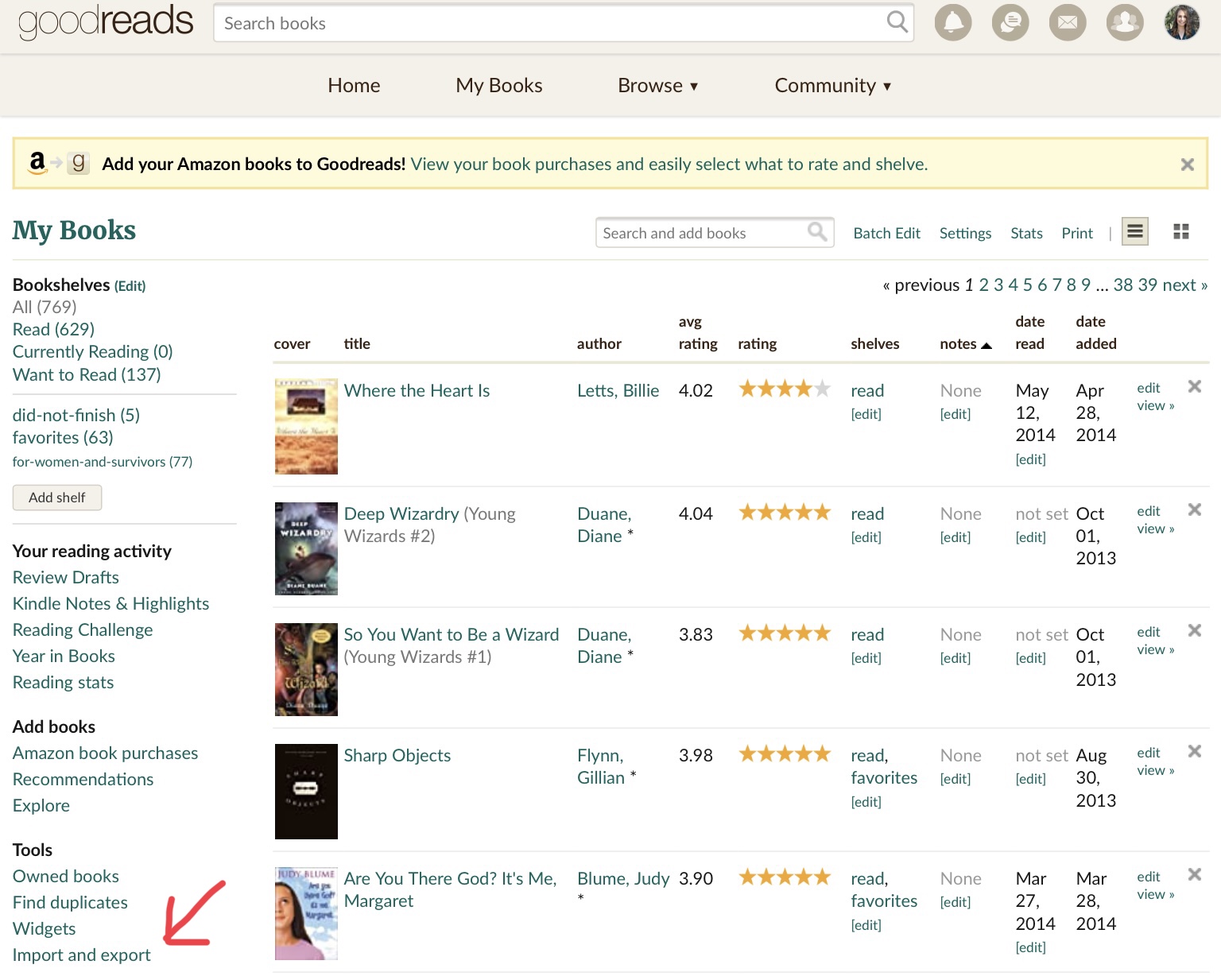The image size is (1221, 980).
Task: Open My Books in navigation bar
Action: [499, 85]
